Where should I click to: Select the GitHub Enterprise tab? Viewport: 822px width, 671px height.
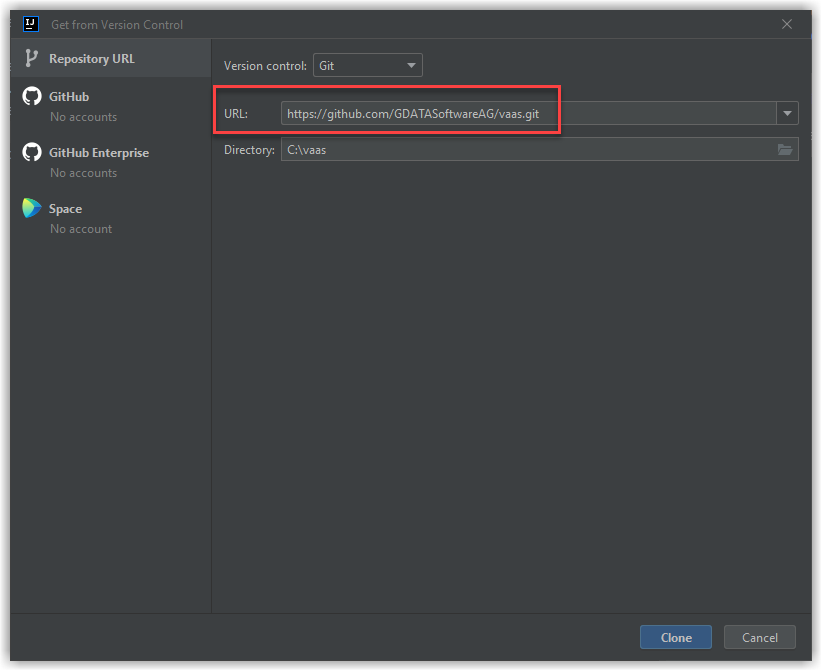(111, 161)
